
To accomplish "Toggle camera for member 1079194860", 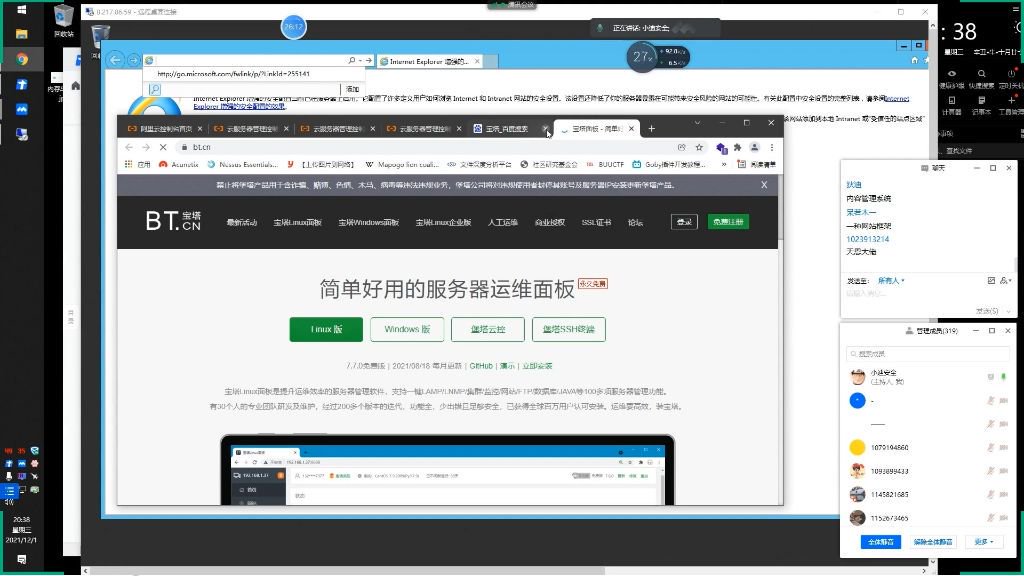I will (x=1004, y=447).
